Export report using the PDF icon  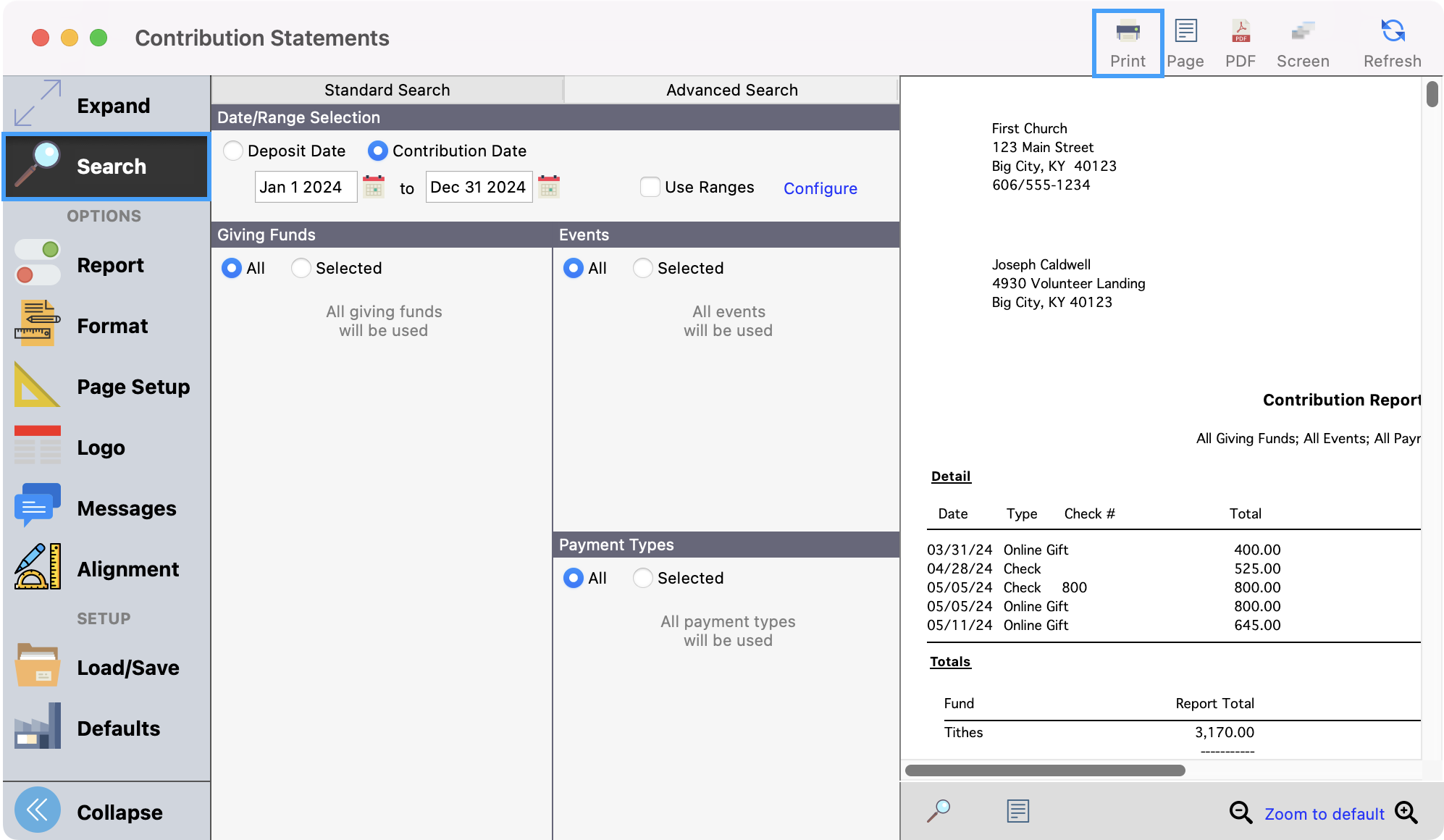pyautogui.click(x=1241, y=43)
